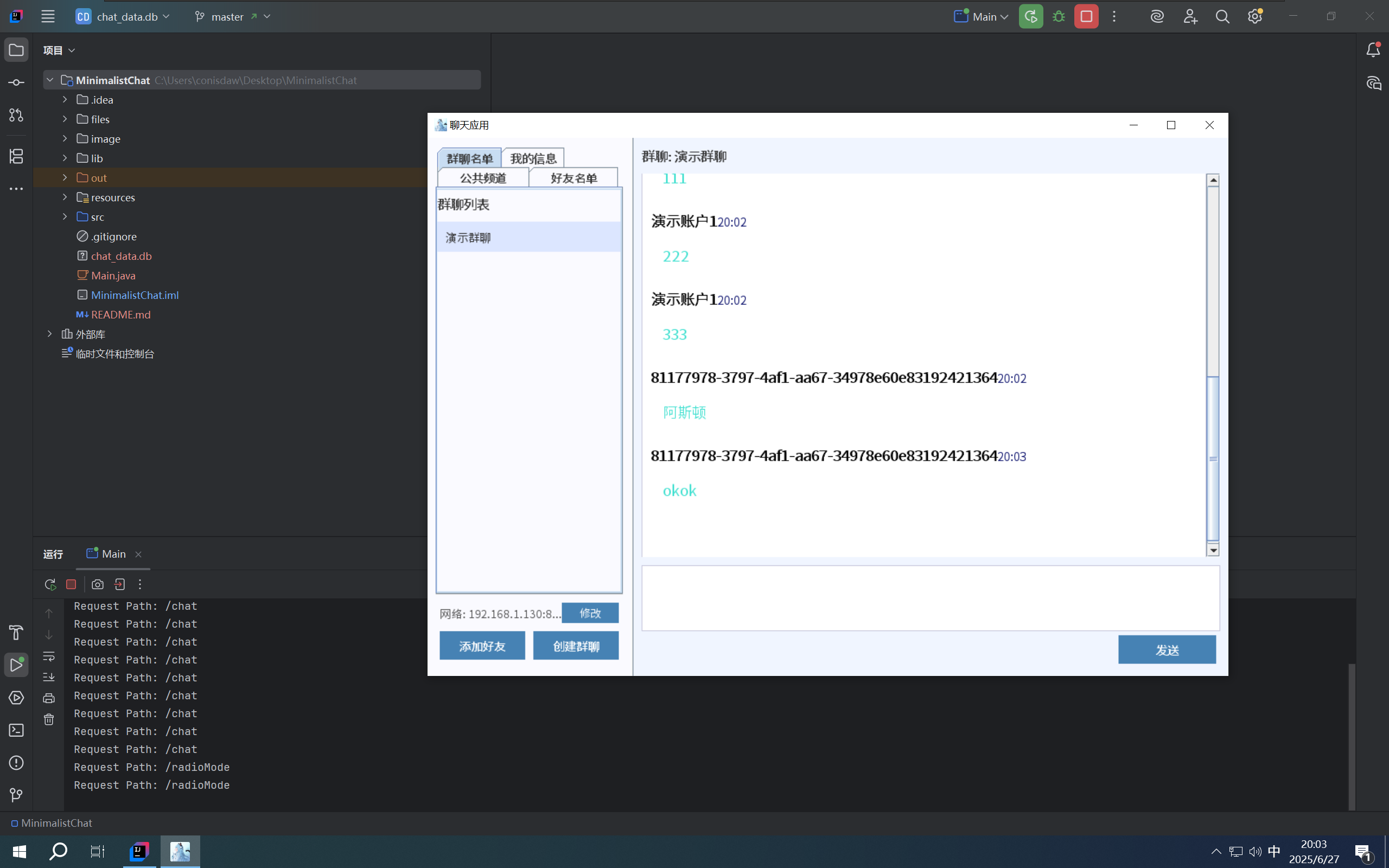This screenshot has height=868, width=1389.
Task: Expand the resources folder
Action: click(x=65, y=197)
